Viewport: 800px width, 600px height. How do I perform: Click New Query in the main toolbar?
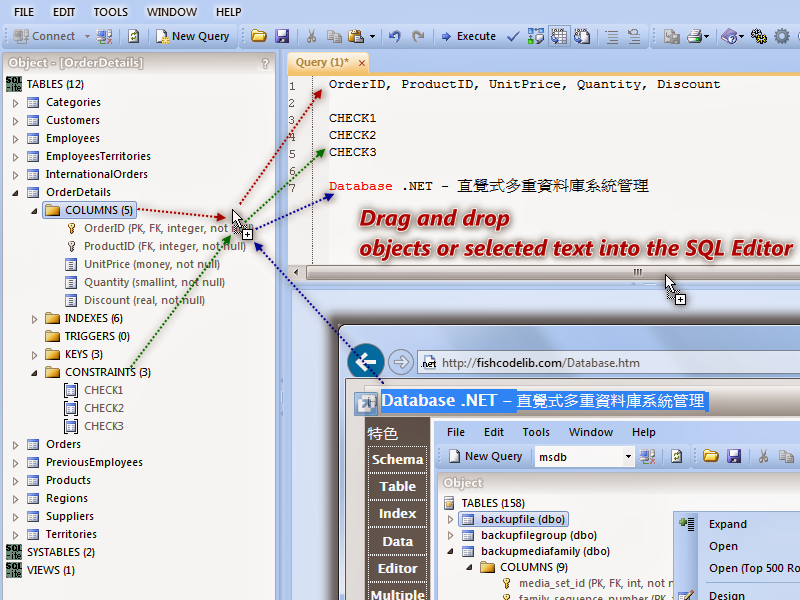192,36
